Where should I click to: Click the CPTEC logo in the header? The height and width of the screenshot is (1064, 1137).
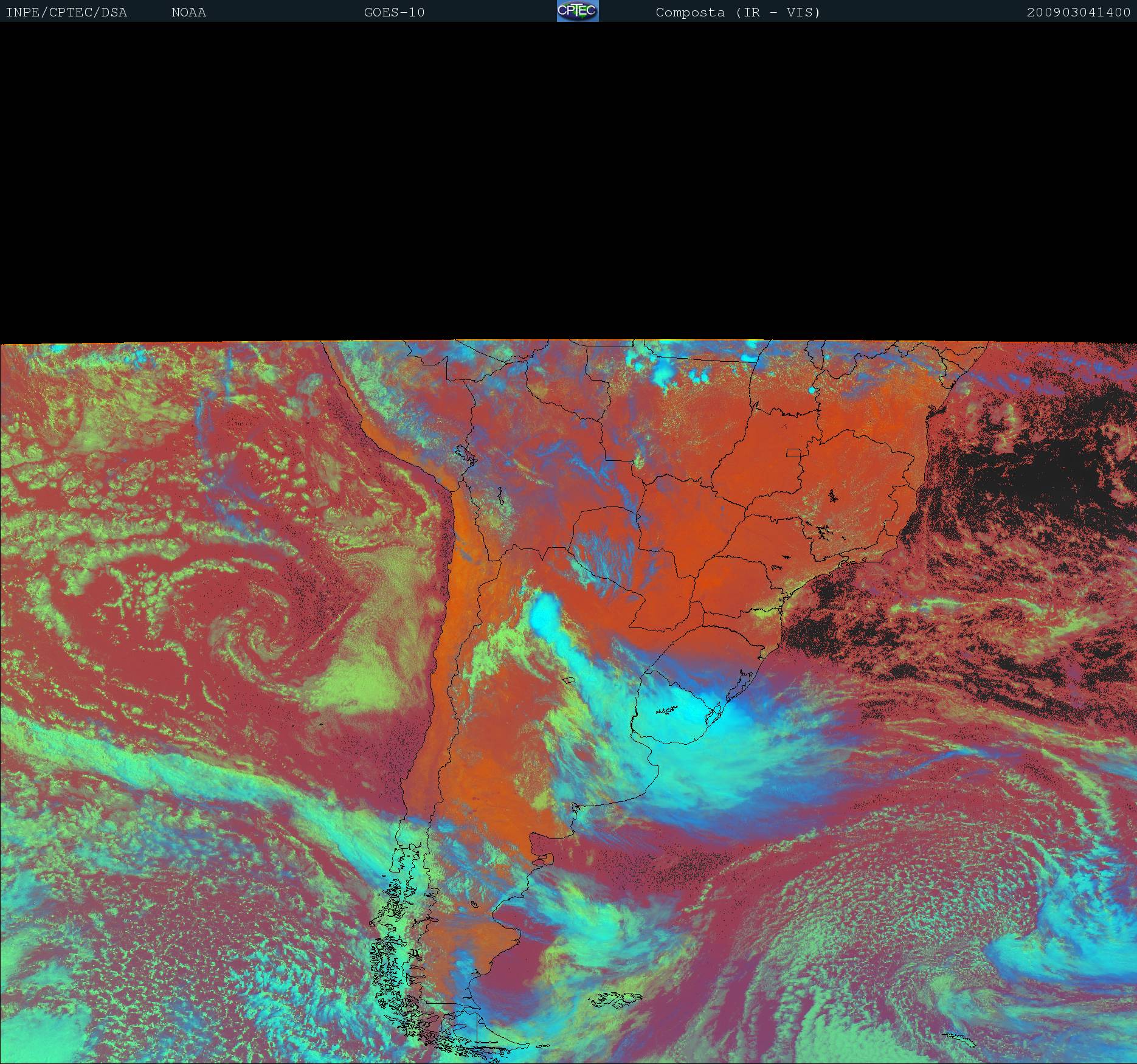tap(578, 11)
